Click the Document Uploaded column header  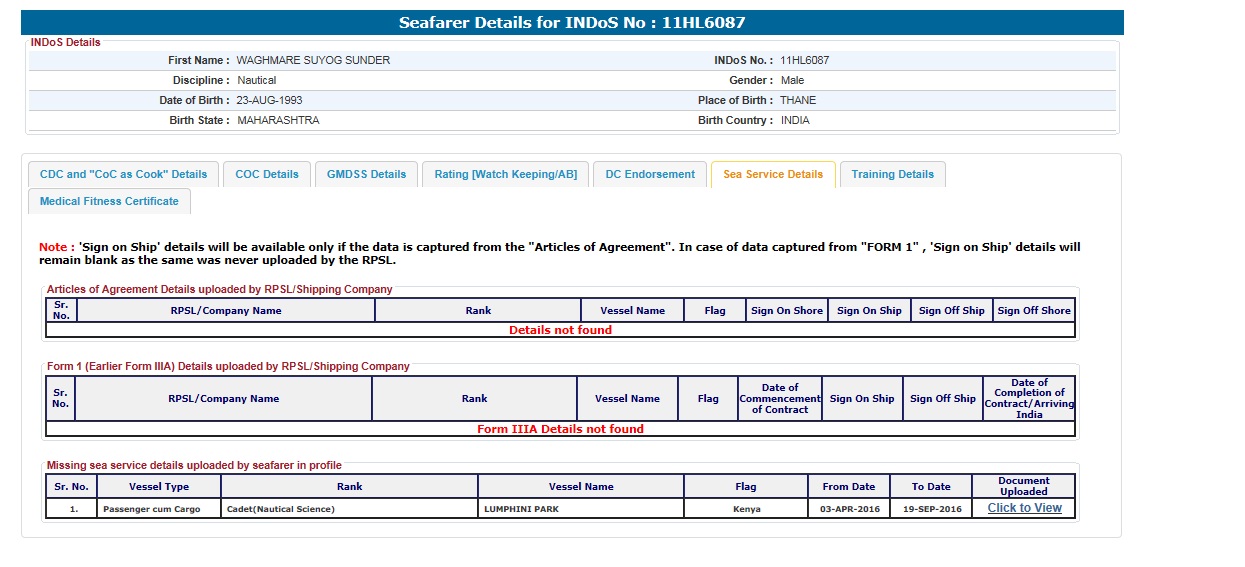1023,486
